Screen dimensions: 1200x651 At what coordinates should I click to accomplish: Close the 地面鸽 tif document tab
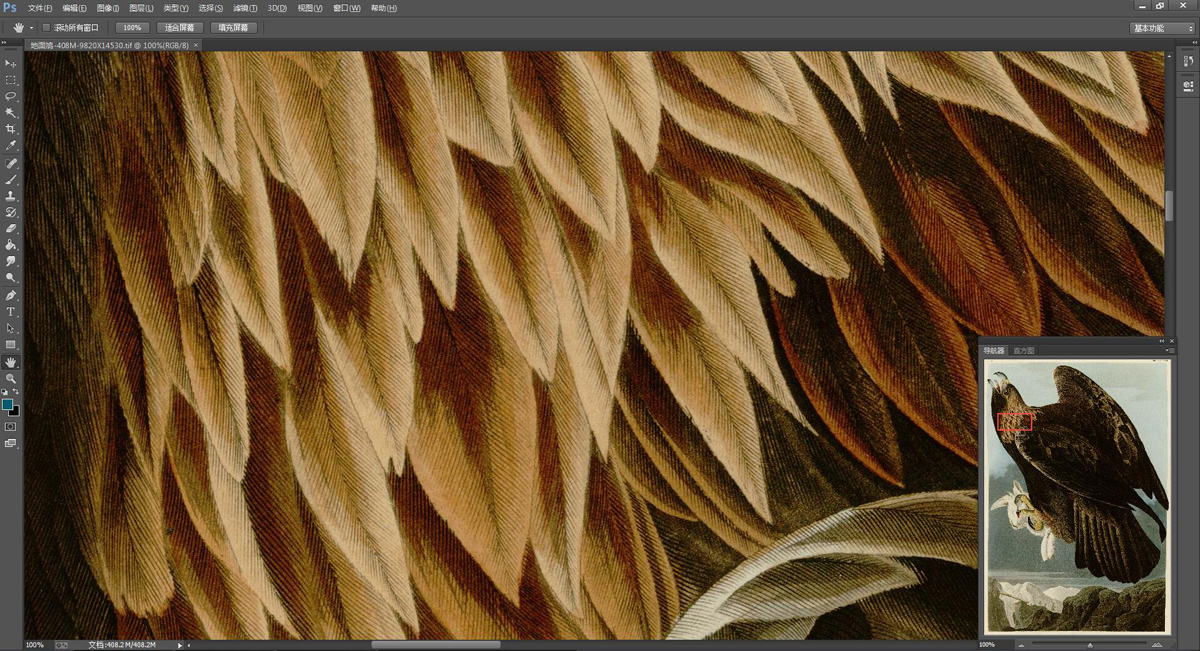(196, 45)
